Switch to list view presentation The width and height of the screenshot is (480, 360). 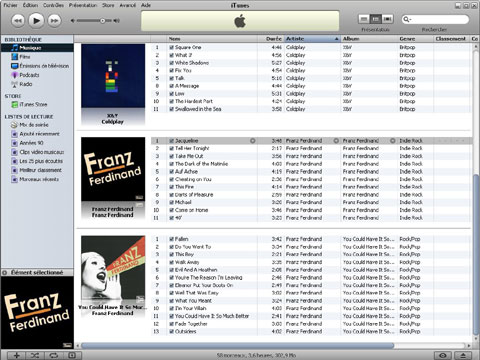coord(364,19)
